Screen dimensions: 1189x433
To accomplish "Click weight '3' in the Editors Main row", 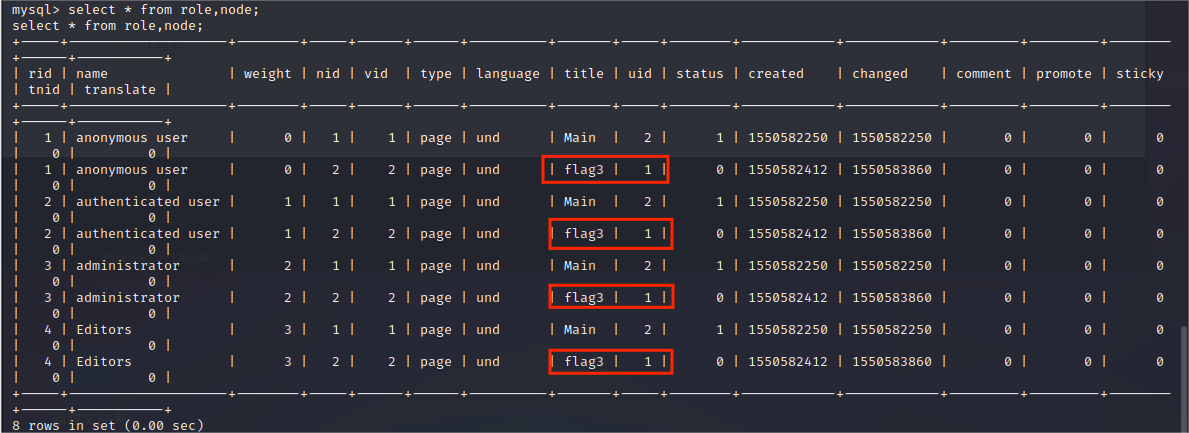I will click(x=288, y=330).
